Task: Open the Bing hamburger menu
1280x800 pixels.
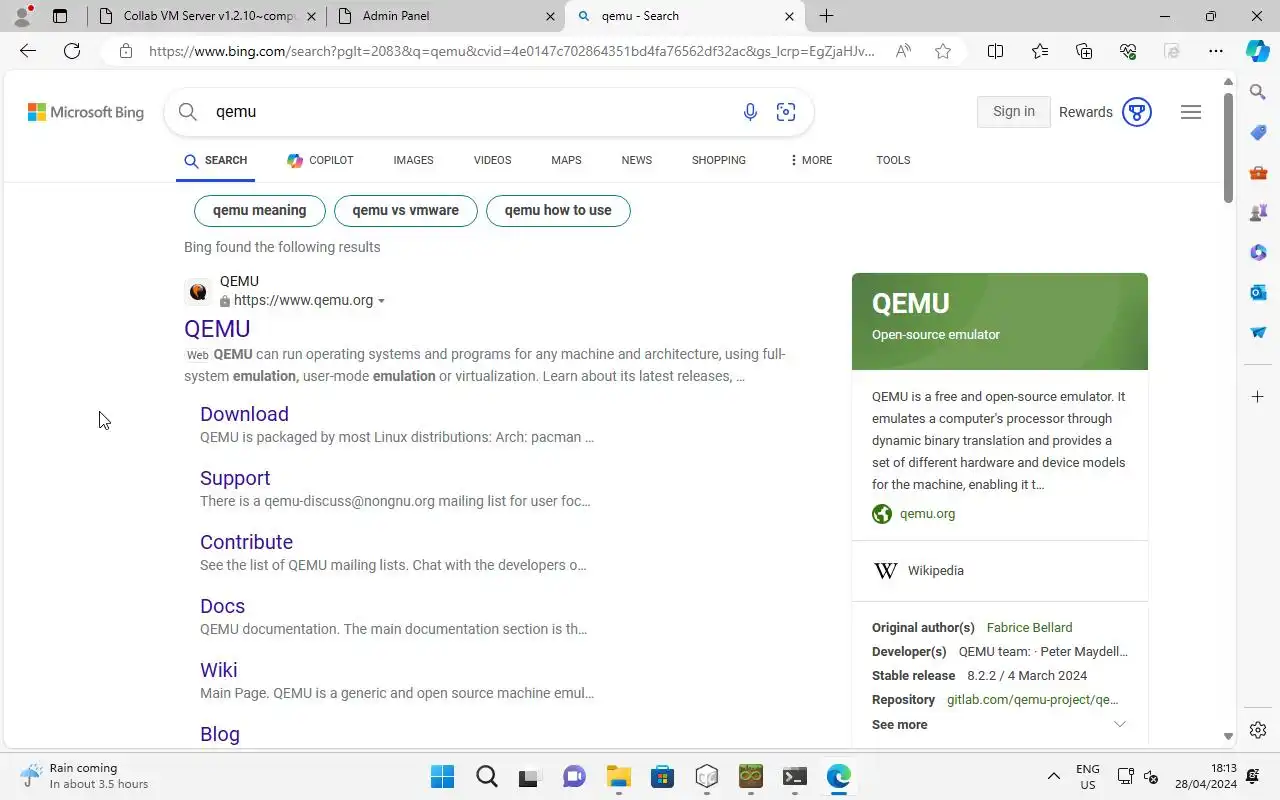Action: point(1191,112)
